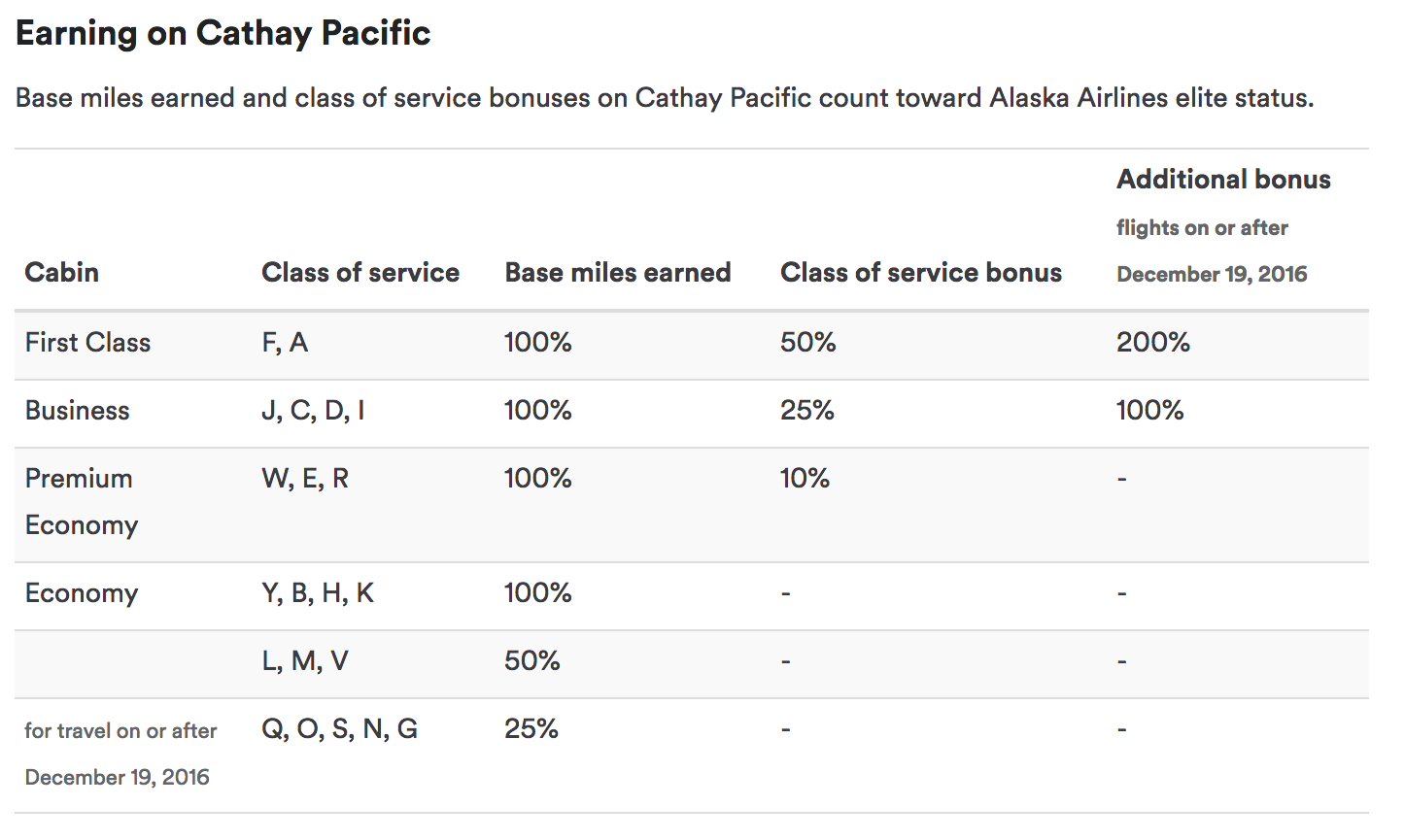
Task: Click the 'Economy' cabin row label
Action: tap(82, 593)
